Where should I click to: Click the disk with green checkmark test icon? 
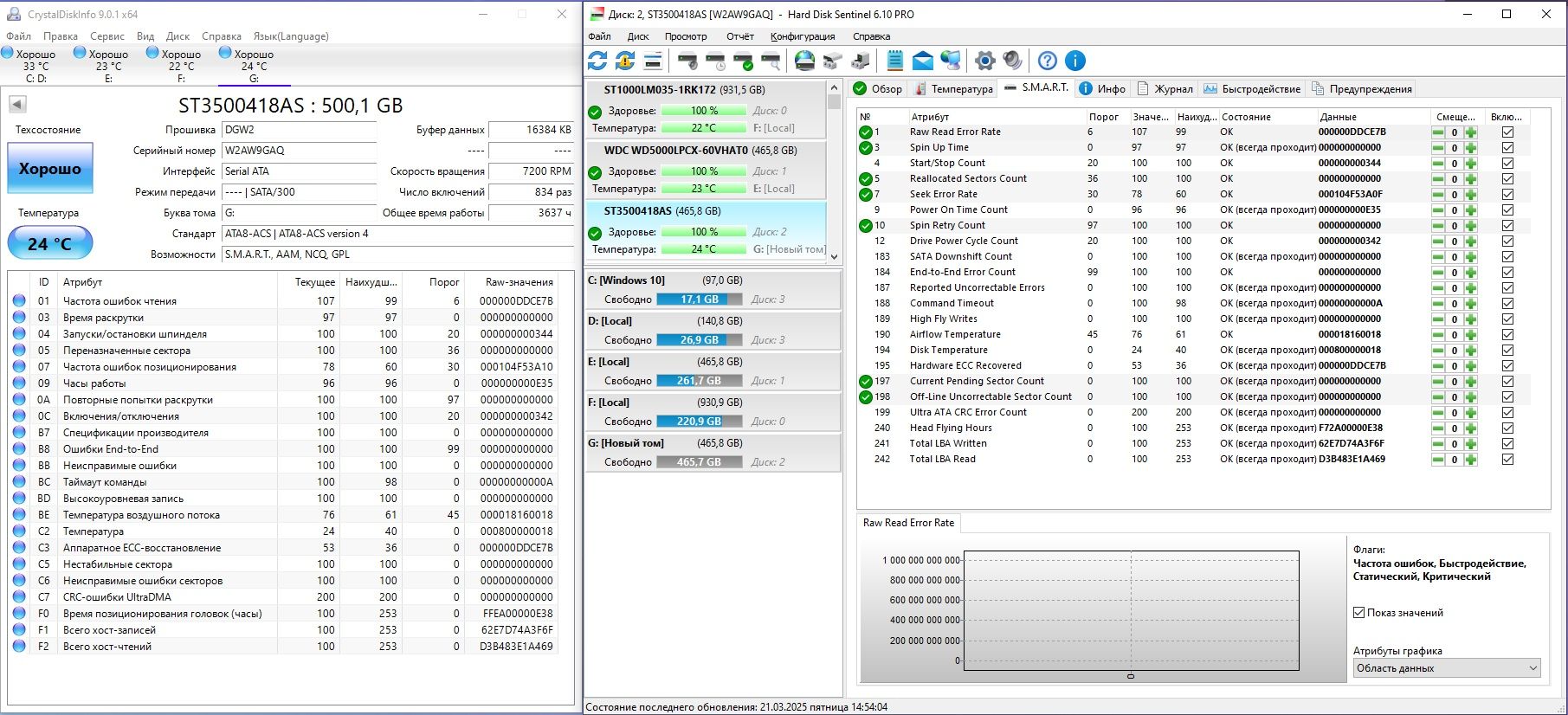pyautogui.click(x=743, y=61)
